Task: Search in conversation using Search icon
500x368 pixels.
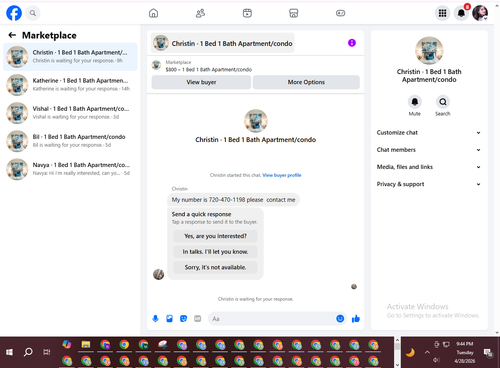Action: tap(443, 102)
